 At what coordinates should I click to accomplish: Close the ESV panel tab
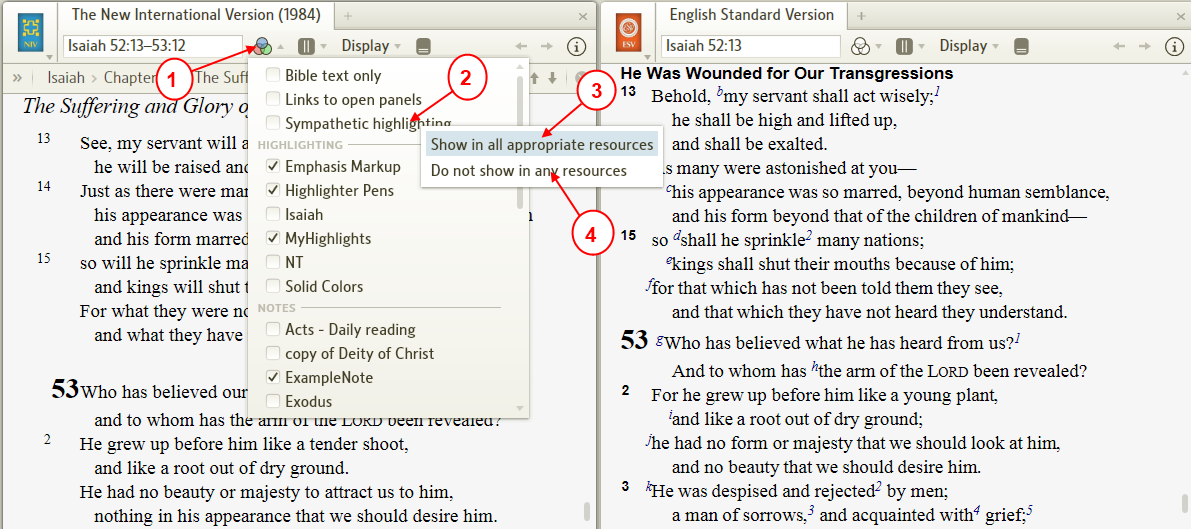pos(1181,15)
